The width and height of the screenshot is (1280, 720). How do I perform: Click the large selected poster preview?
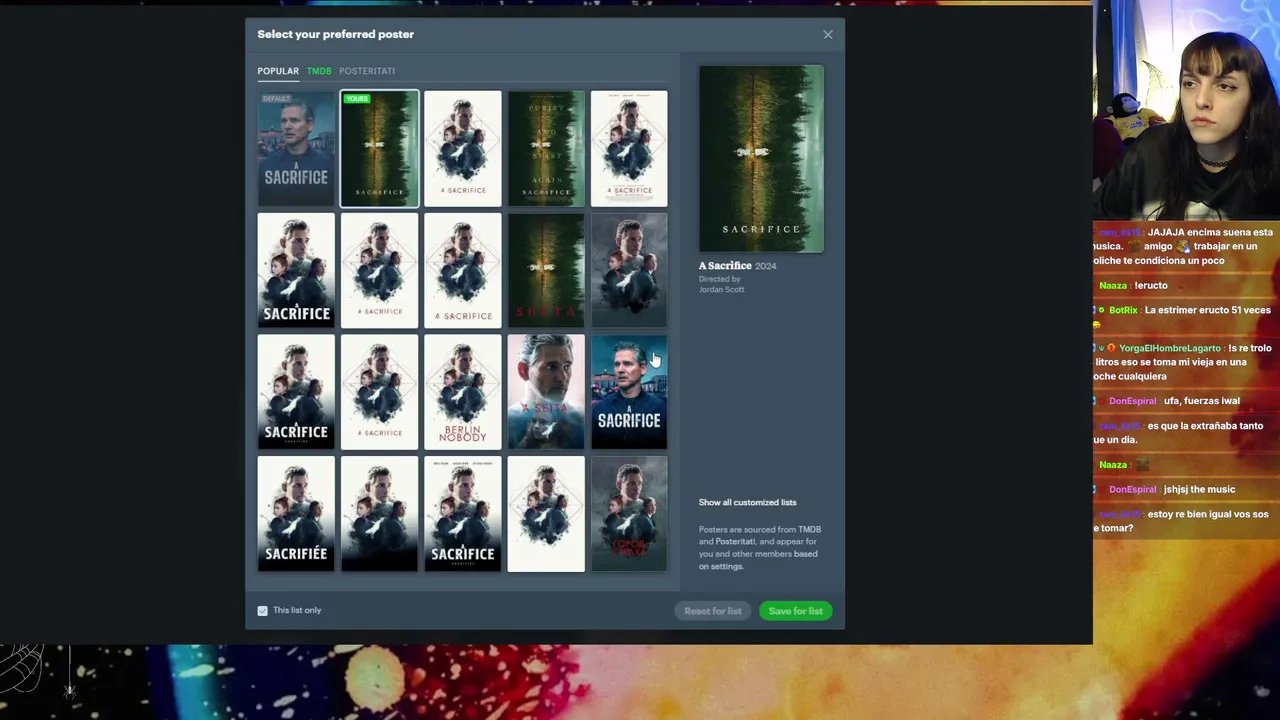point(761,159)
